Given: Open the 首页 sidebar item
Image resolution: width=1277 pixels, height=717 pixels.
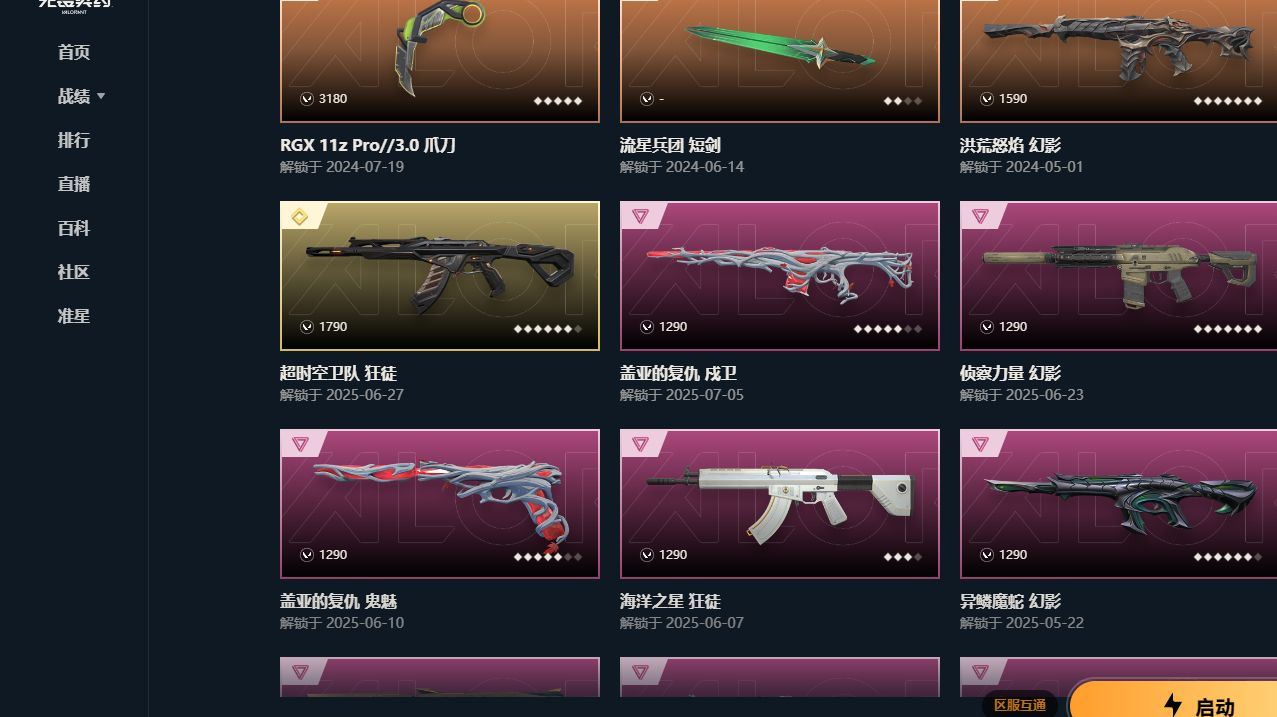Looking at the screenshot, I should (x=74, y=52).
